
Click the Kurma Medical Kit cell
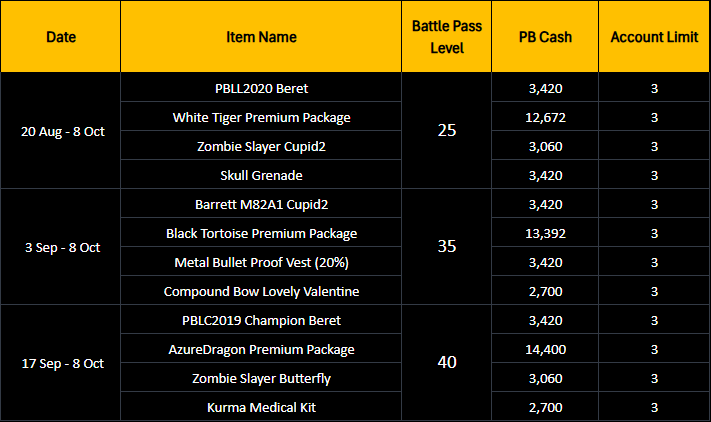(261, 407)
